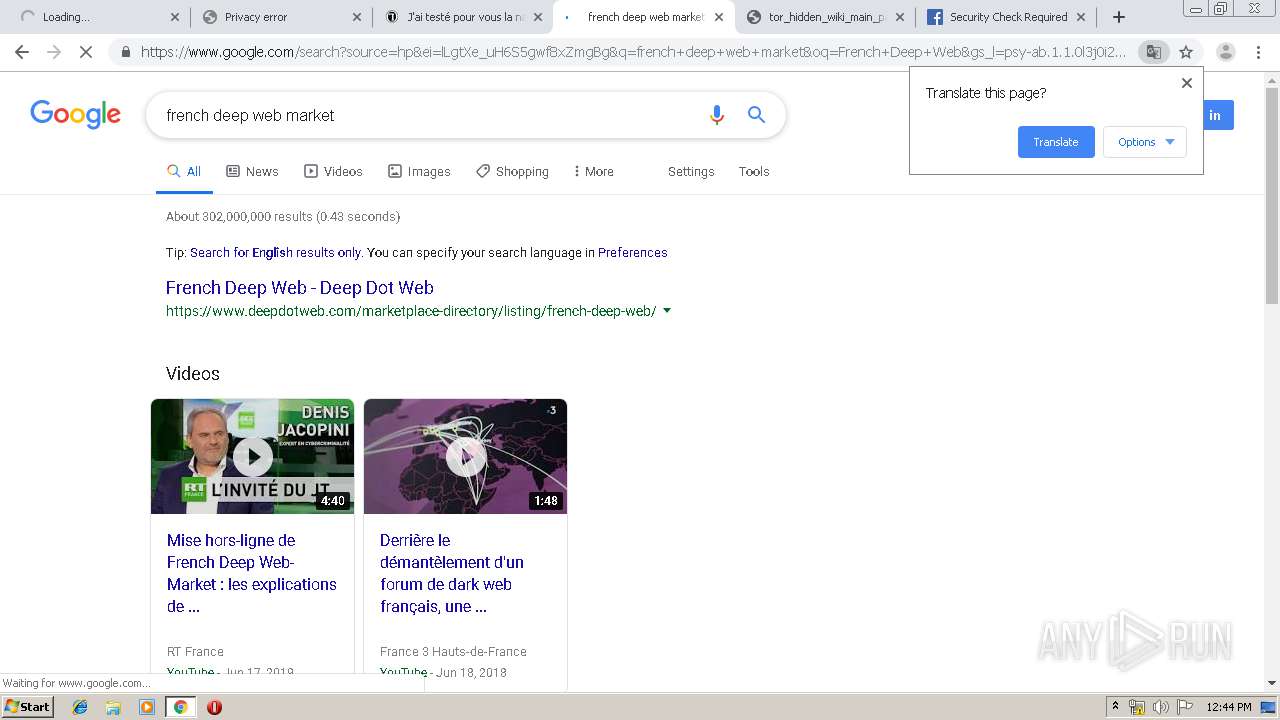Open the red Opera taskbar icon
The height and width of the screenshot is (720, 1280).
click(x=214, y=707)
